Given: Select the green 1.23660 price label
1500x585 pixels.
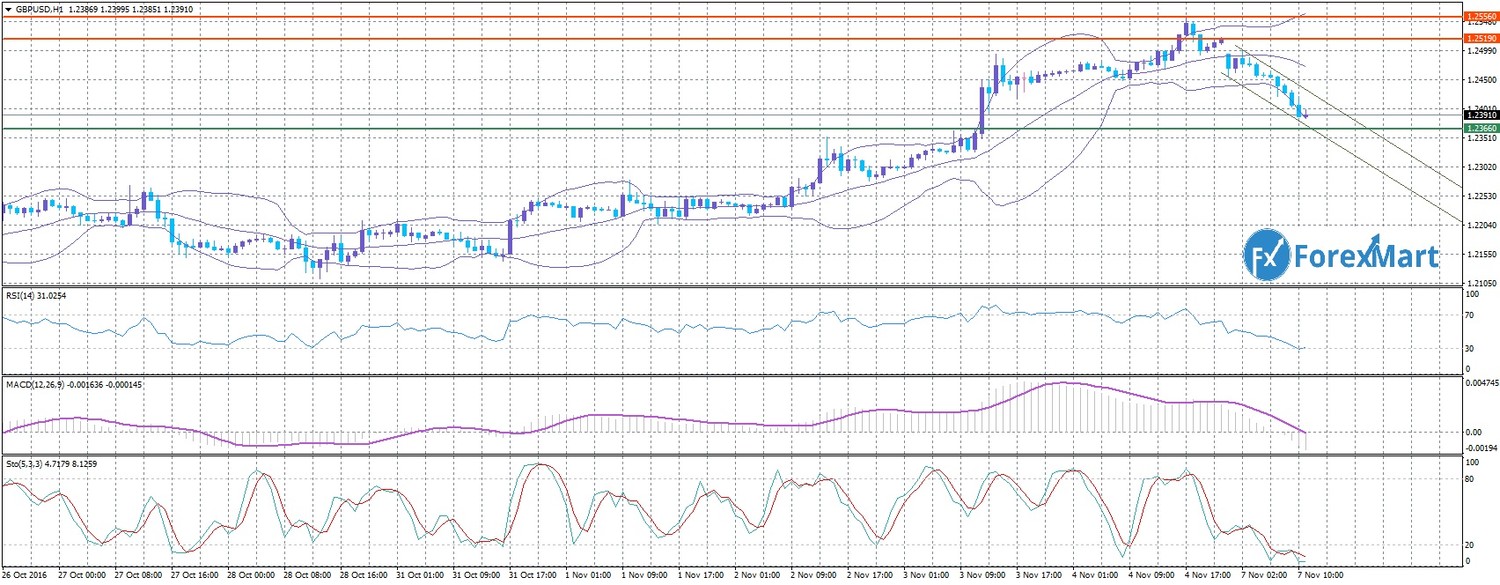Looking at the screenshot, I should pos(1479,129).
